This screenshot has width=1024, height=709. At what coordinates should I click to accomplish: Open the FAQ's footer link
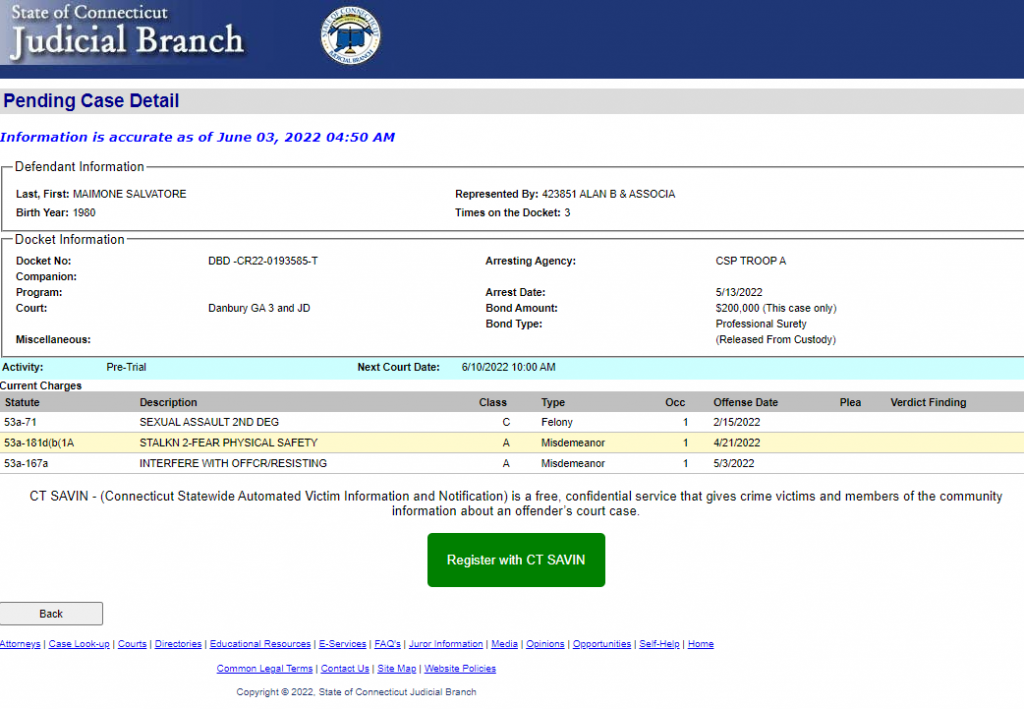click(387, 644)
